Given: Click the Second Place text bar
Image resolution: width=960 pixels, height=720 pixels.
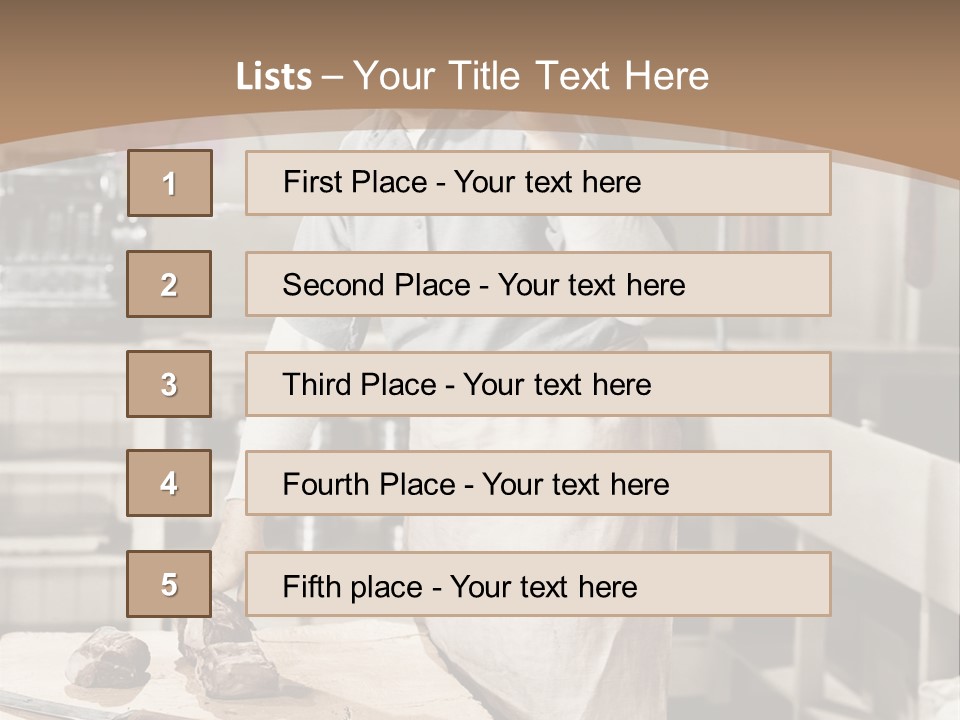Looking at the screenshot, I should coord(538,284).
